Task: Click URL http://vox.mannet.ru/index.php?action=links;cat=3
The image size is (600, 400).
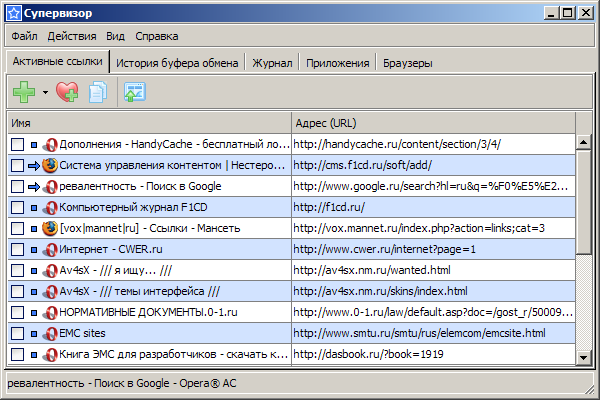Action: click(x=419, y=229)
